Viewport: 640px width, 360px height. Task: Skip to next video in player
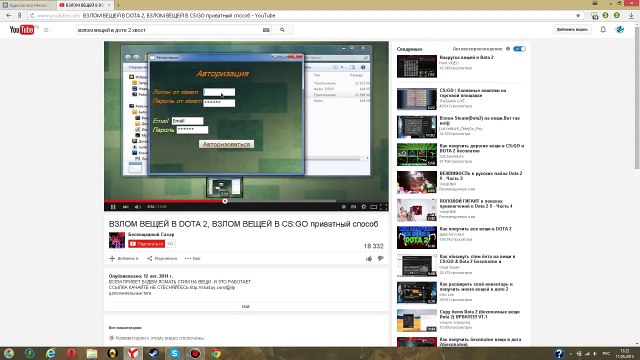pyautogui.click(x=126, y=207)
